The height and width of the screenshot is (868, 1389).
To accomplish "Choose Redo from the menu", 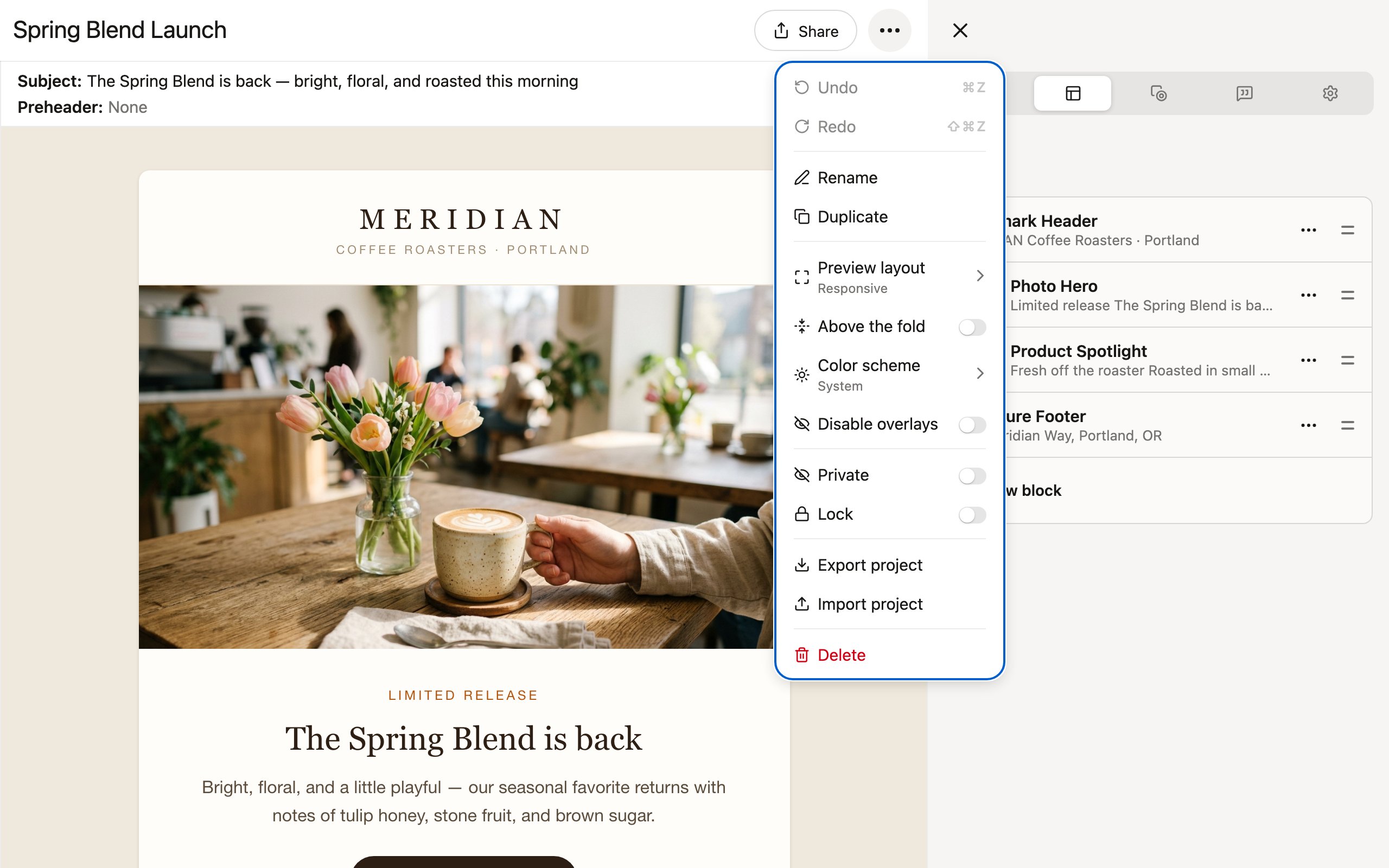I will [x=889, y=126].
